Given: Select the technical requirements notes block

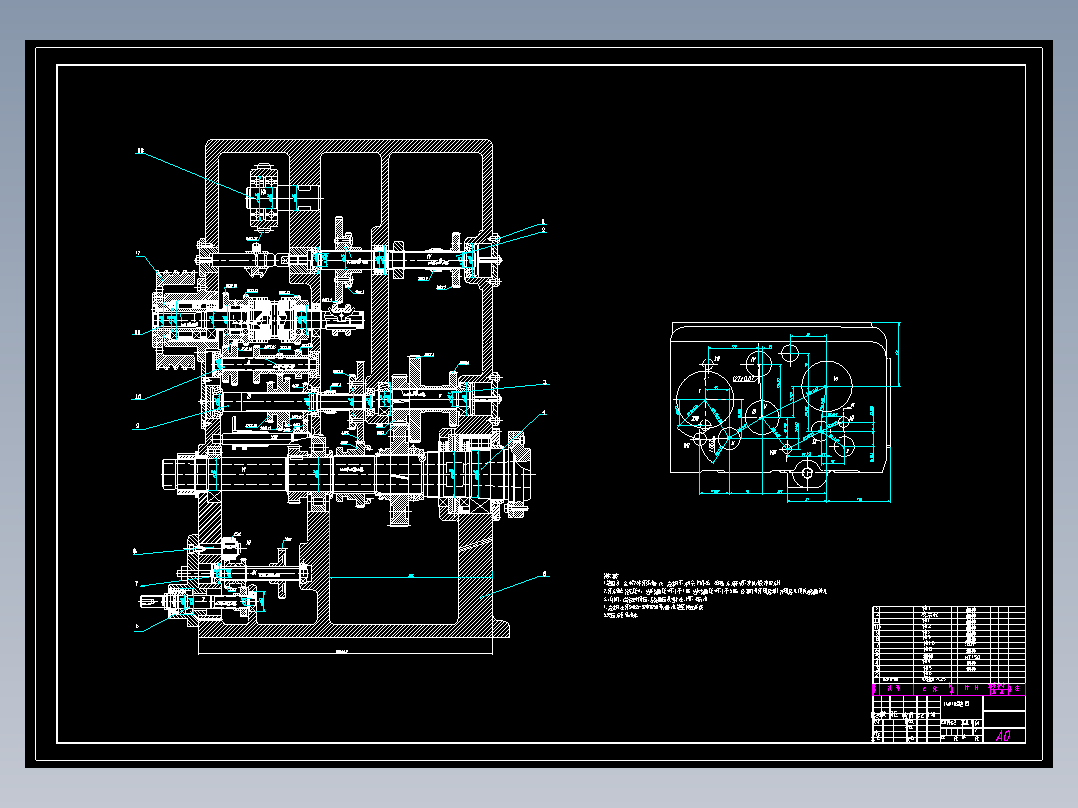Looking at the screenshot, I should 715,596.
